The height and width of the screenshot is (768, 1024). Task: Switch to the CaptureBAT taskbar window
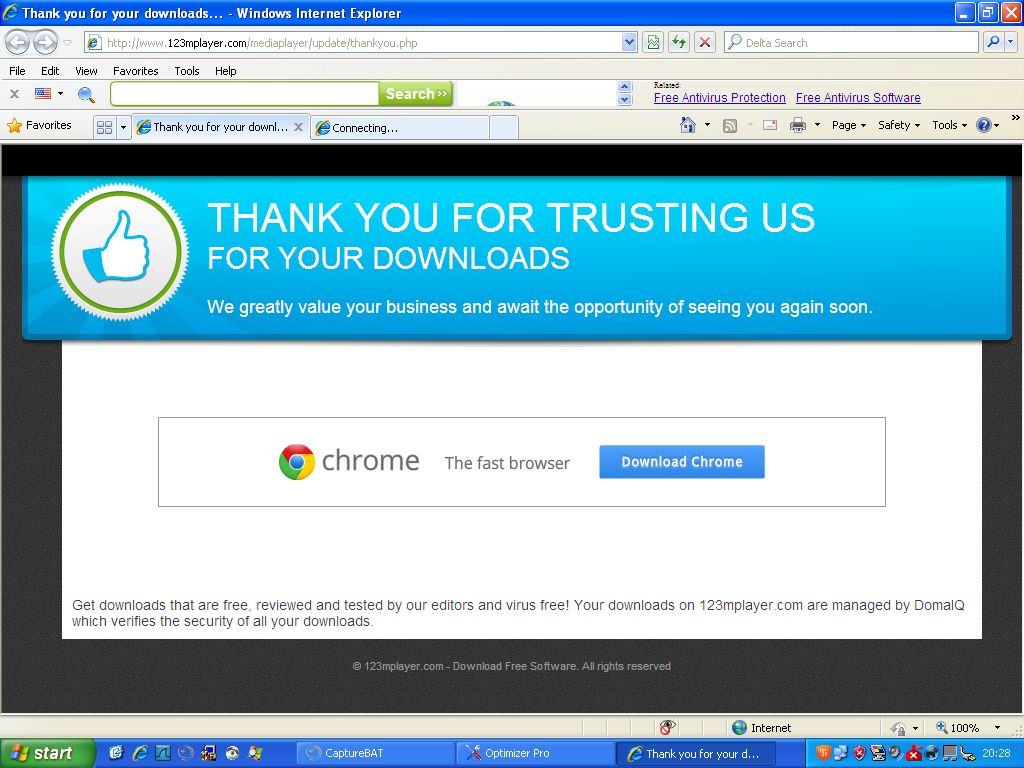click(x=375, y=754)
